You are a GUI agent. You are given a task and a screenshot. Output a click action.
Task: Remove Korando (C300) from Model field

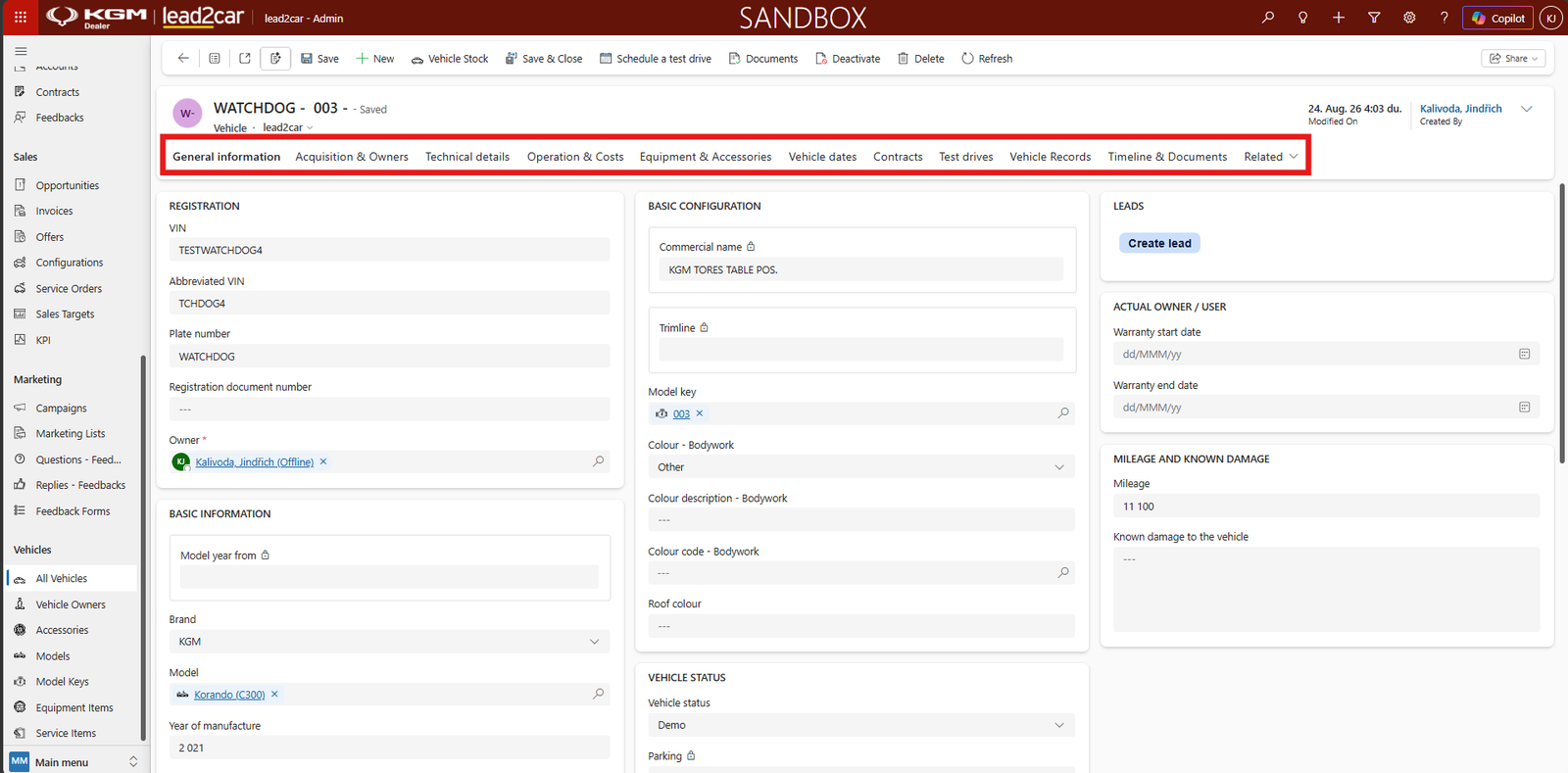coord(274,695)
